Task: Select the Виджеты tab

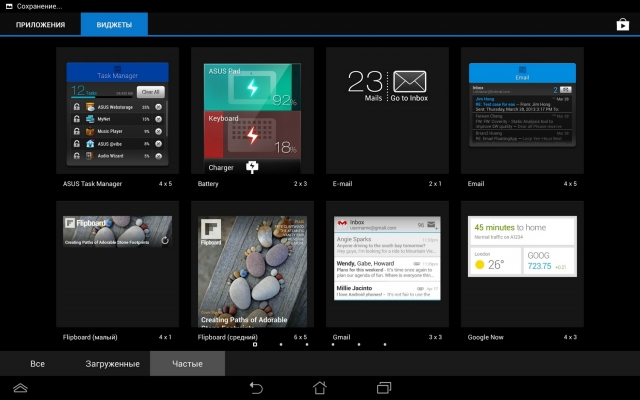Action: click(x=113, y=24)
